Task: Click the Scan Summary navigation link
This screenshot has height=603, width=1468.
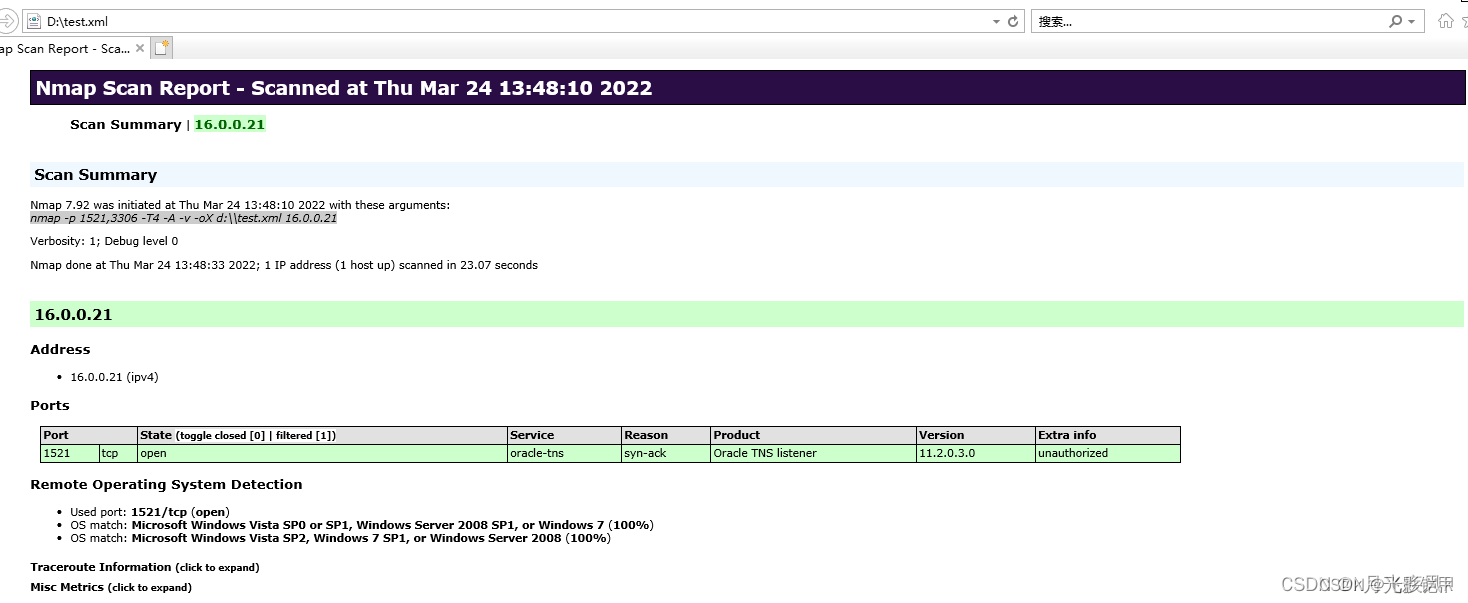Action: tap(125, 125)
